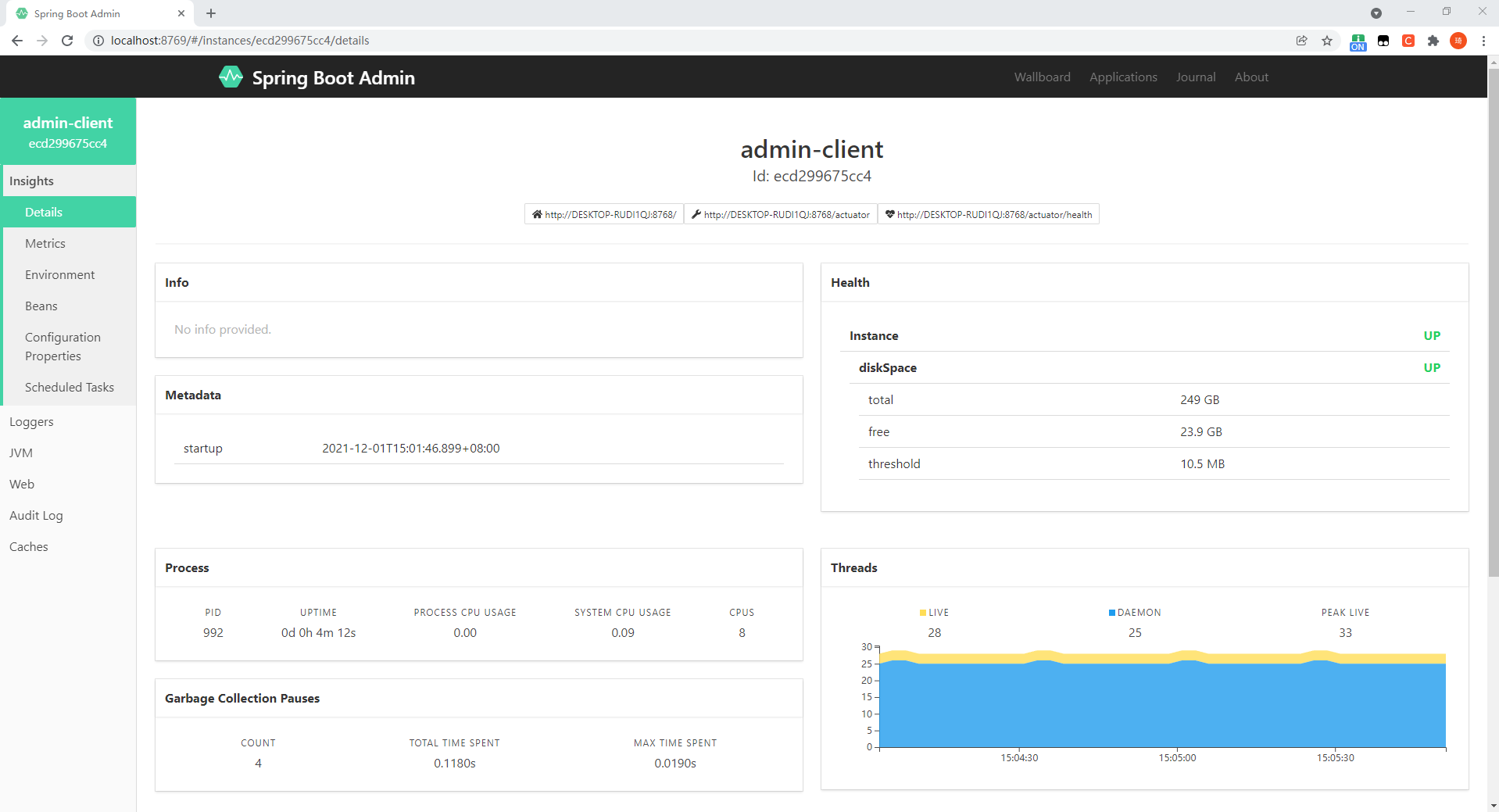Click the Spring Boot Admin title text

tap(333, 77)
